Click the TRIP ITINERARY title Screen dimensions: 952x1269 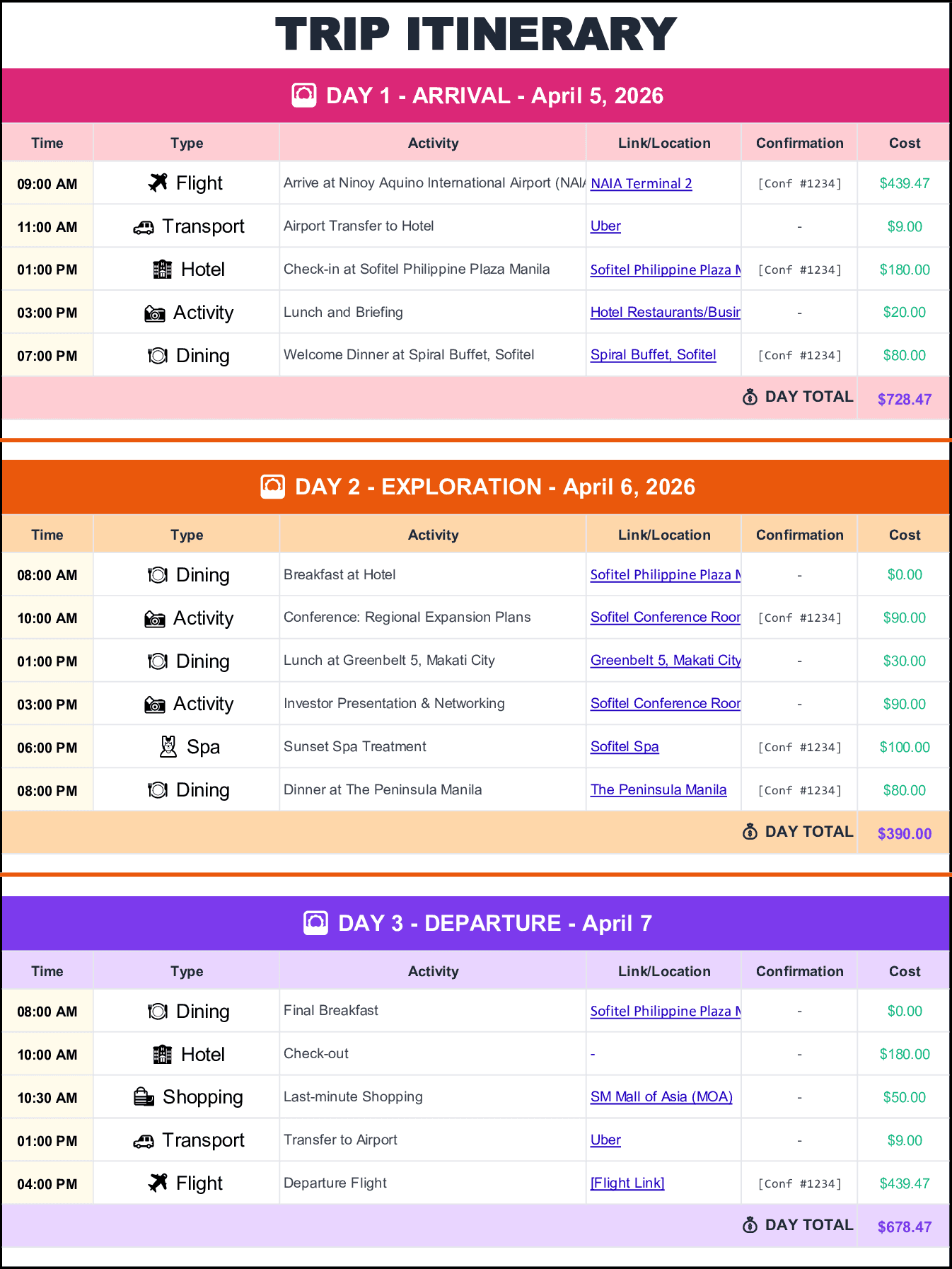476,34
